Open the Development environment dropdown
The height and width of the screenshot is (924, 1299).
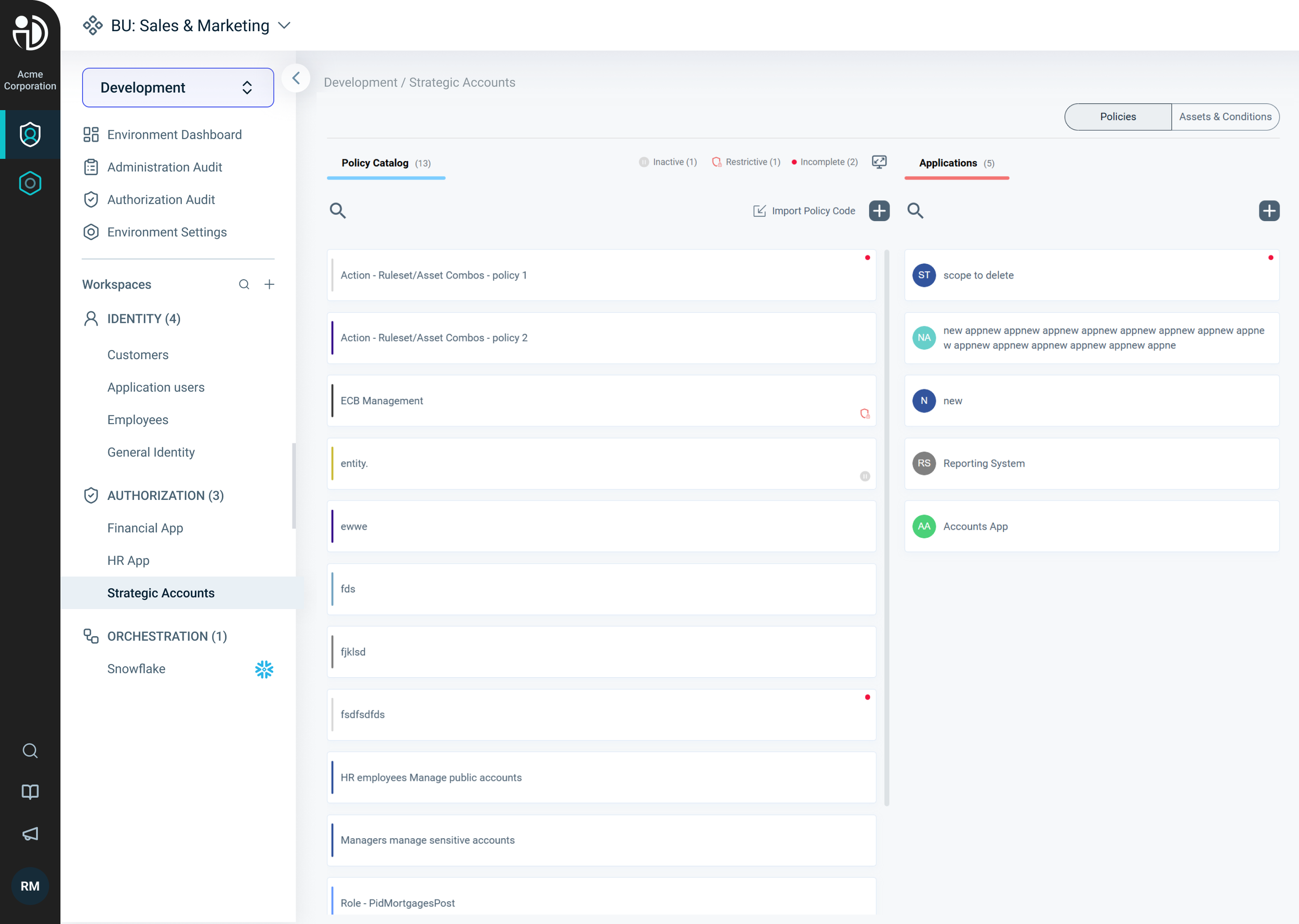tap(178, 88)
